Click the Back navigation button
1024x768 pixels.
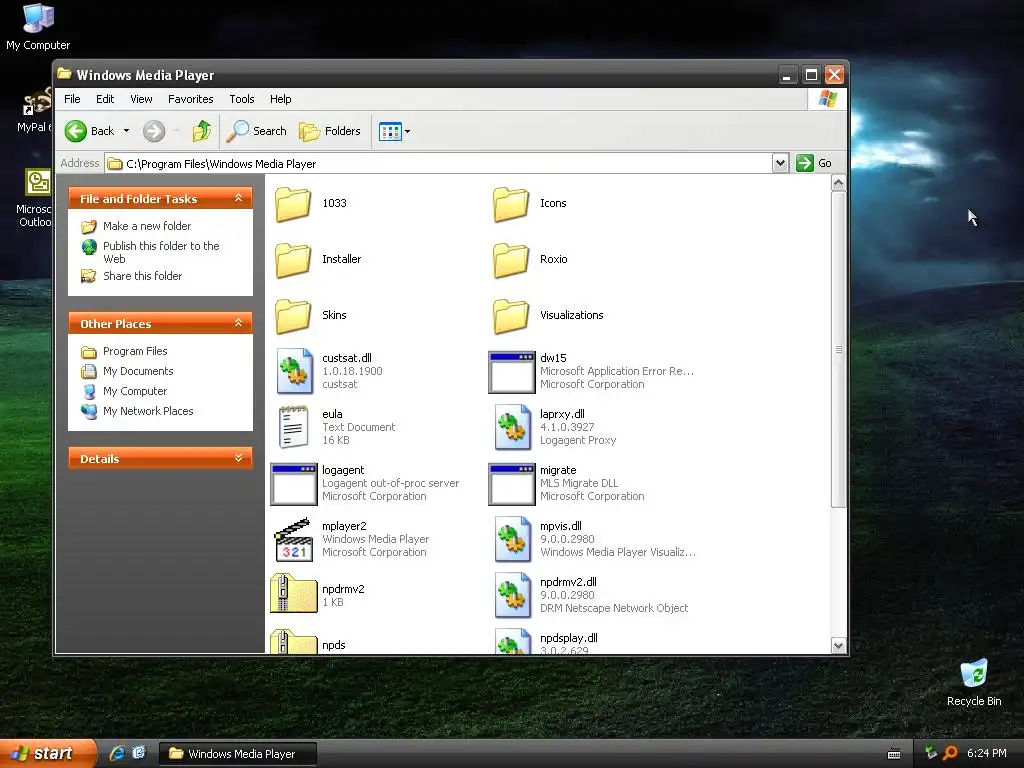pyautogui.click(x=90, y=131)
